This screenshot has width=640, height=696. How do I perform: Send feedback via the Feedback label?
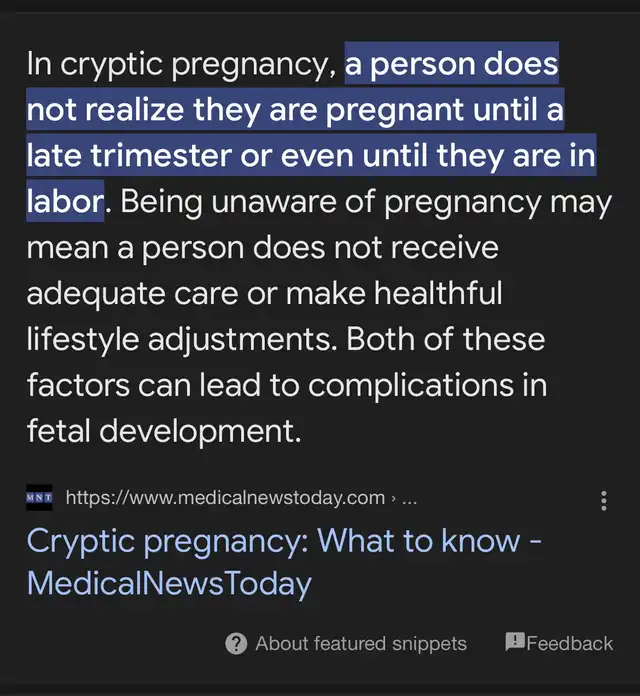point(570,643)
